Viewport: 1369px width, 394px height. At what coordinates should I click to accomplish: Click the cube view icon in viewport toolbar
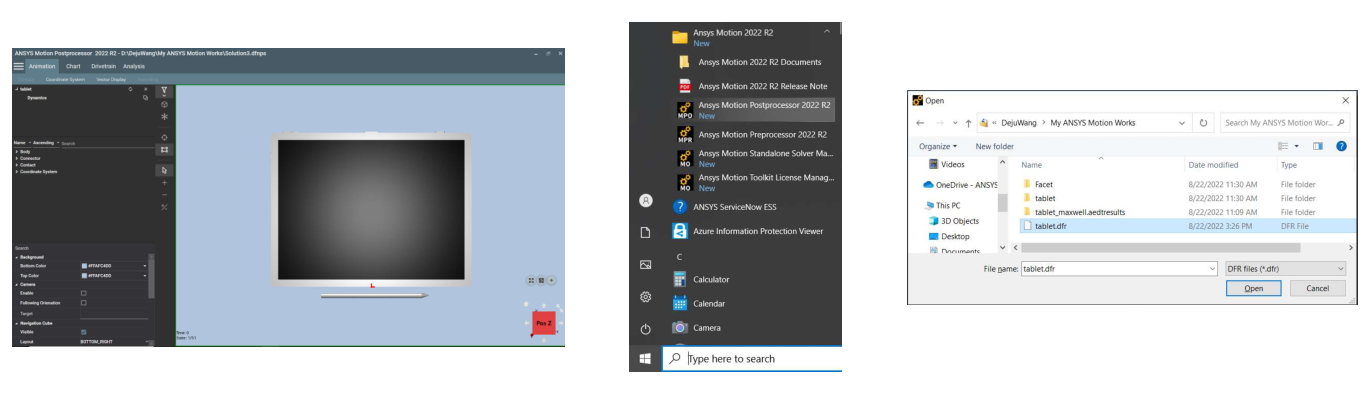pyautogui.click(x=164, y=104)
